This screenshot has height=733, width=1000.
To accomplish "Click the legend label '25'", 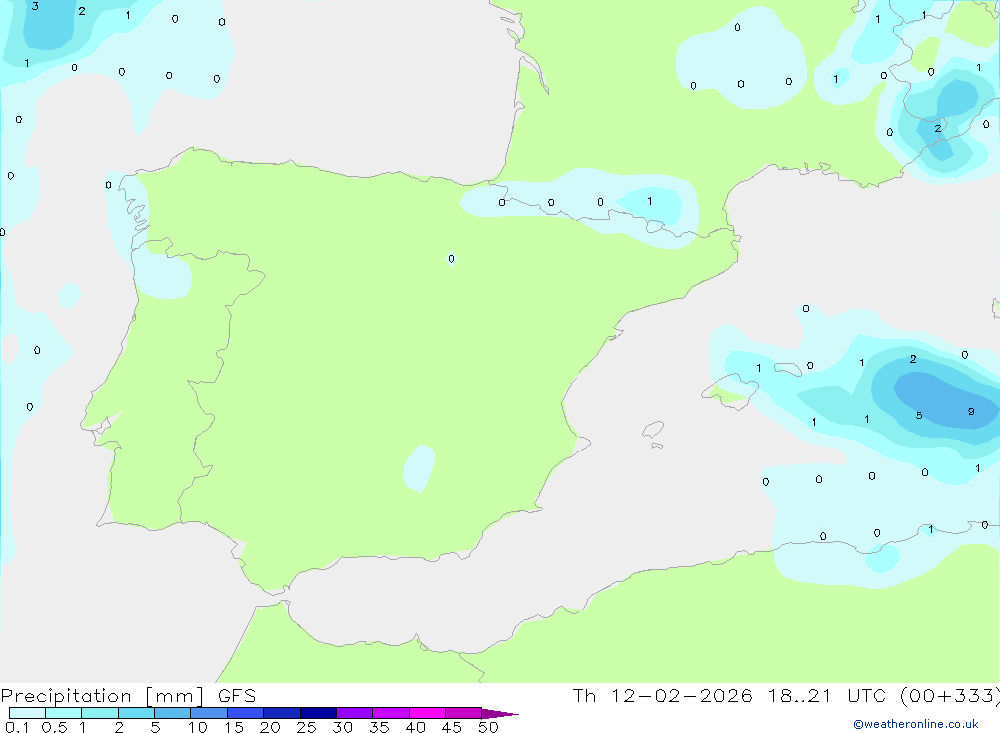I will coord(306,727).
